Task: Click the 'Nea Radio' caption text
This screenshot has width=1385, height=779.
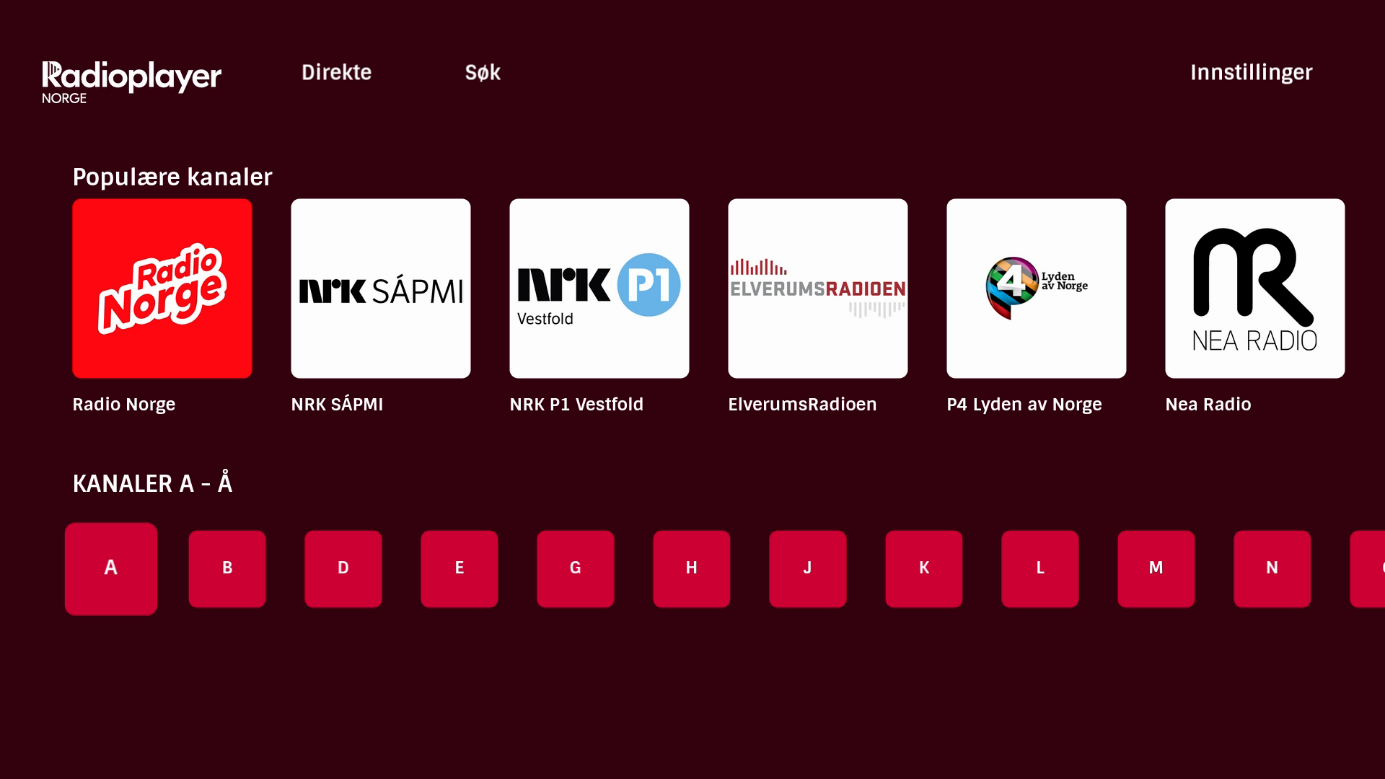Action: coord(1208,405)
